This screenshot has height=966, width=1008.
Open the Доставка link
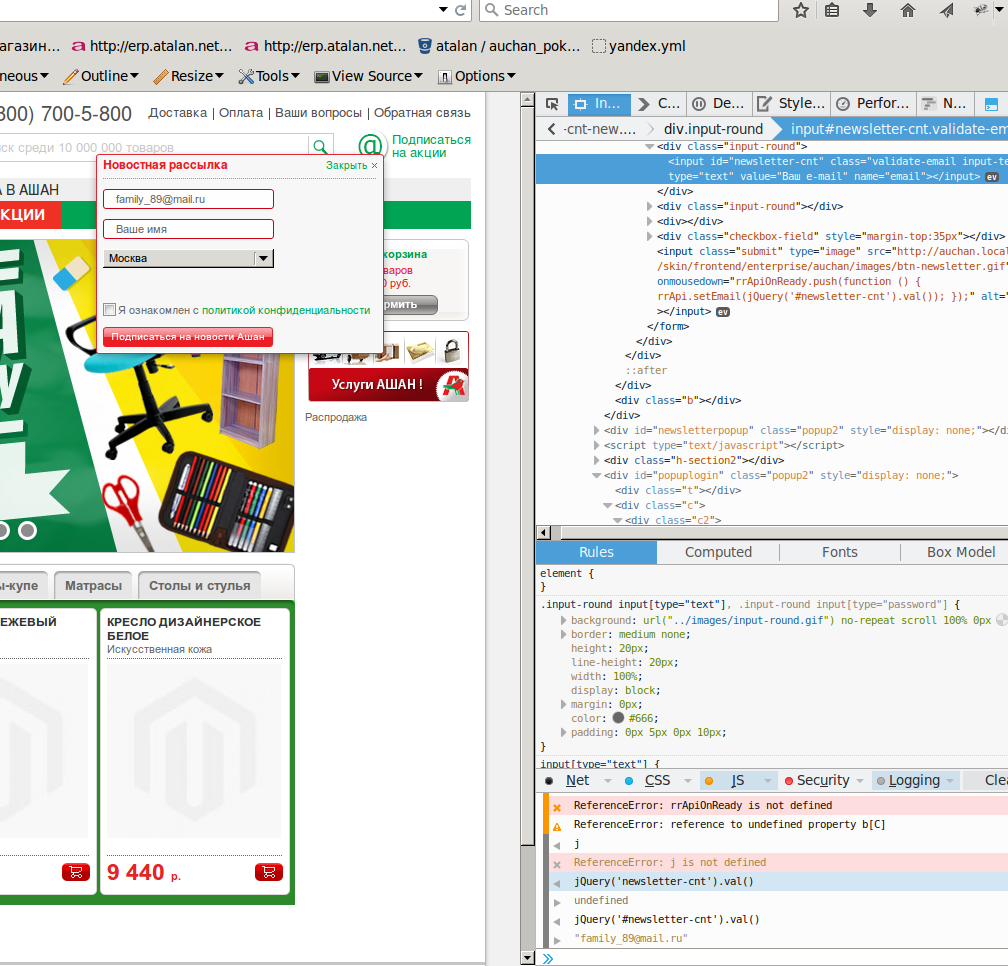pos(177,112)
